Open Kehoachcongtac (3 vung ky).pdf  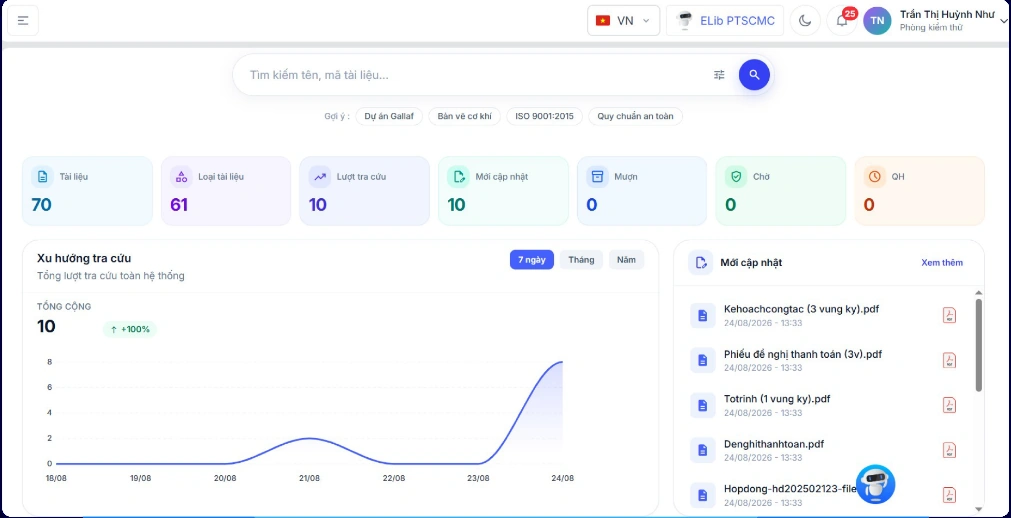801,309
